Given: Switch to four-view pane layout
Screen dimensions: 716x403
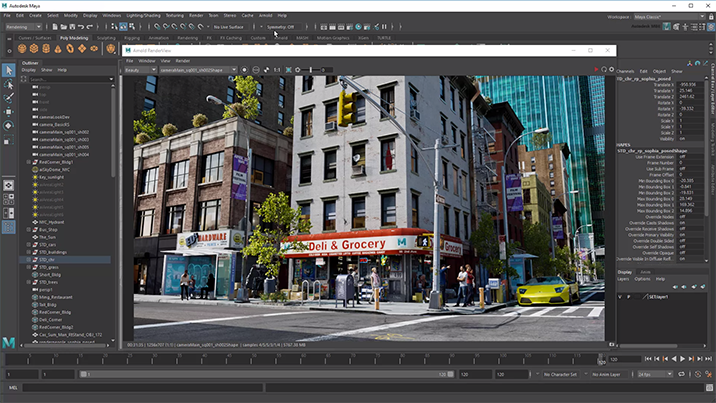Looking at the screenshot, I should pos(8,199).
